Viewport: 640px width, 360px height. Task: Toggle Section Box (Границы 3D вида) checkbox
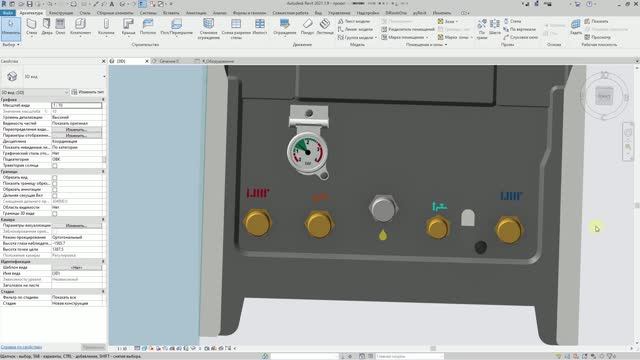(x=55, y=213)
